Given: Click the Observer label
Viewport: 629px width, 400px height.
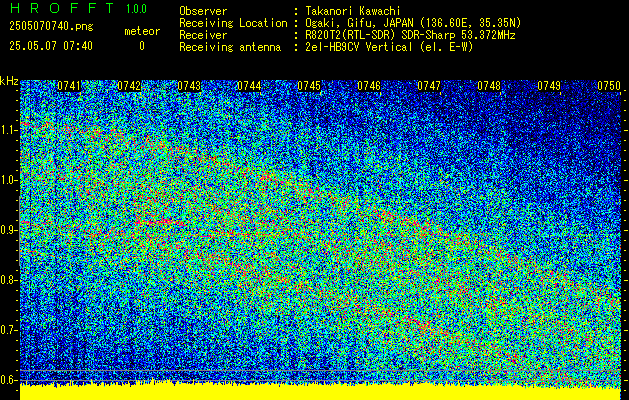Looking at the screenshot, I should (x=203, y=11).
